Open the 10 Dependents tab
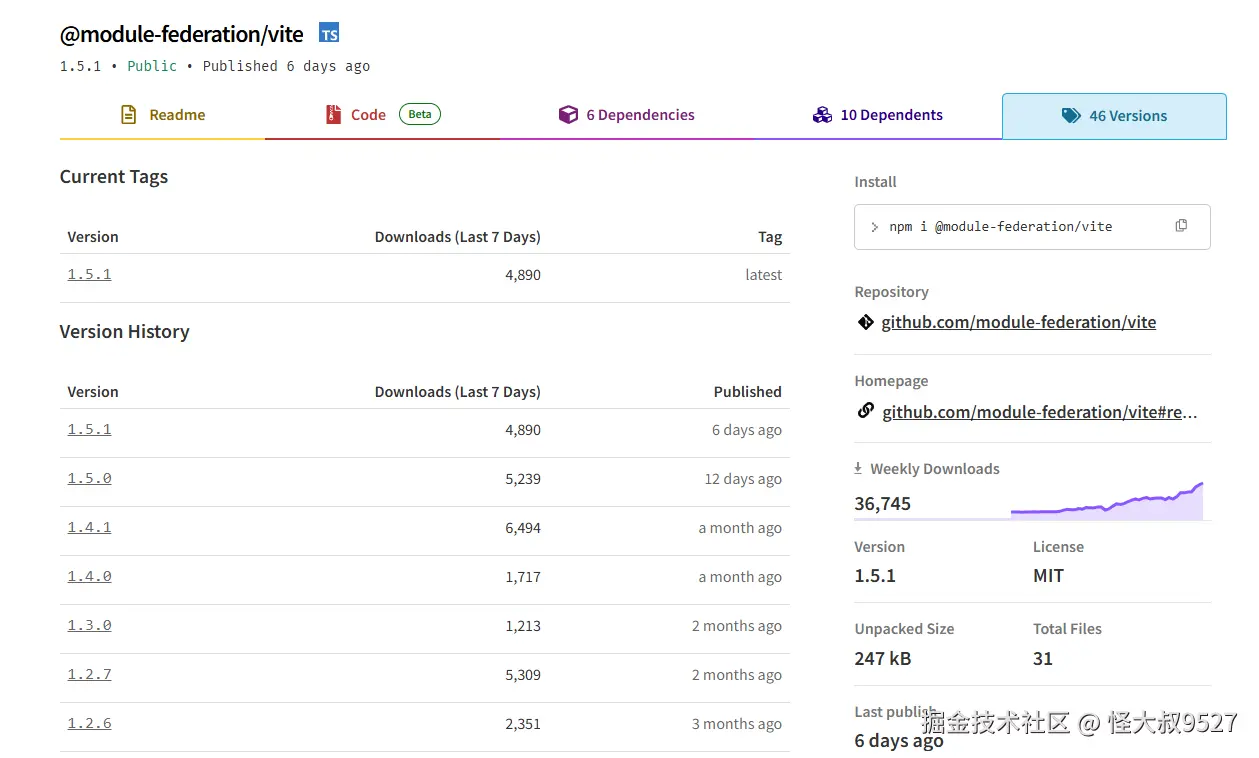This screenshot has width=1259, height=758. click(x=877, y=116)
